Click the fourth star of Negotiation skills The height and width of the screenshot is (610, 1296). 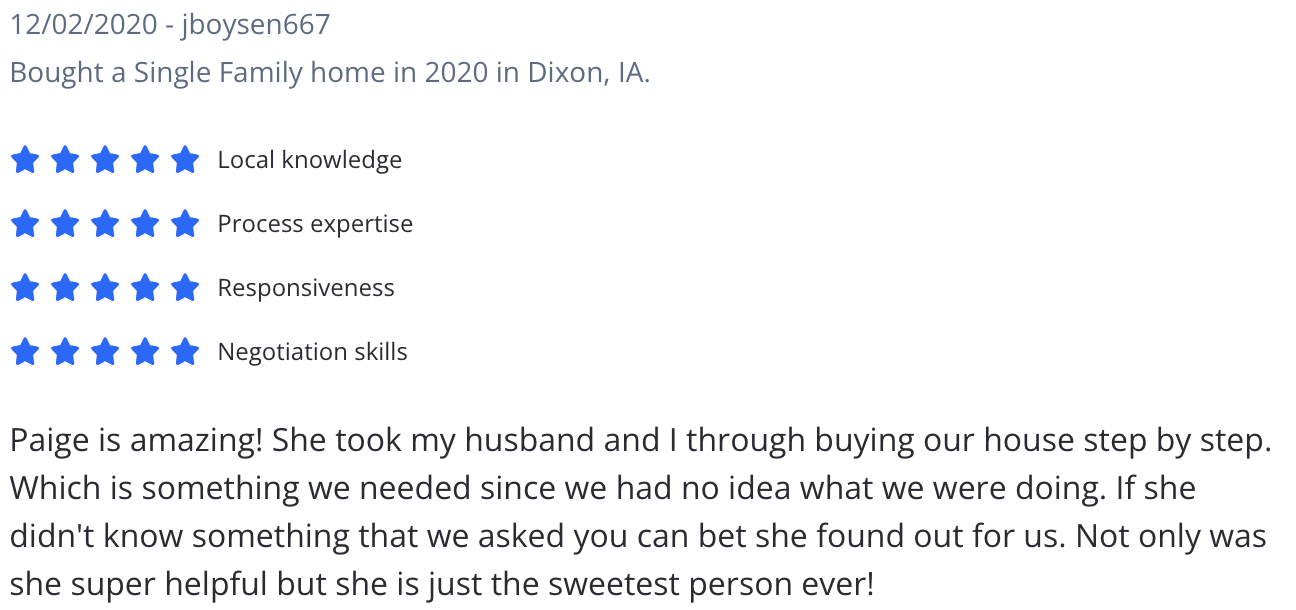tap(145, 352)
